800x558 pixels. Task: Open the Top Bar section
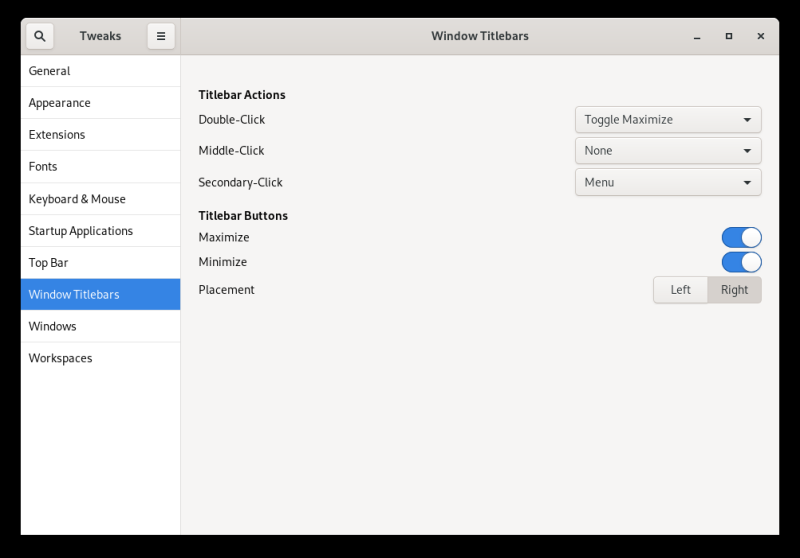click(101, 263)
